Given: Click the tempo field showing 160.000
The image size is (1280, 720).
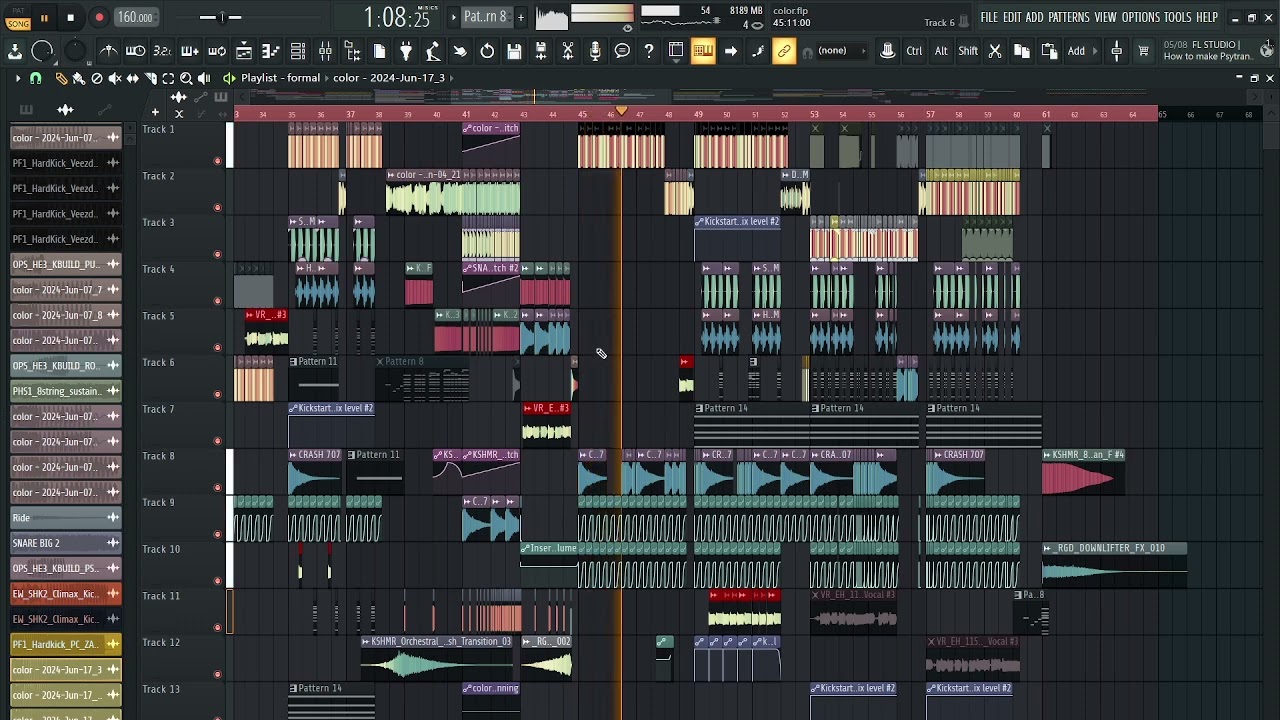Looking at the screenshot, I should (135, 17).
